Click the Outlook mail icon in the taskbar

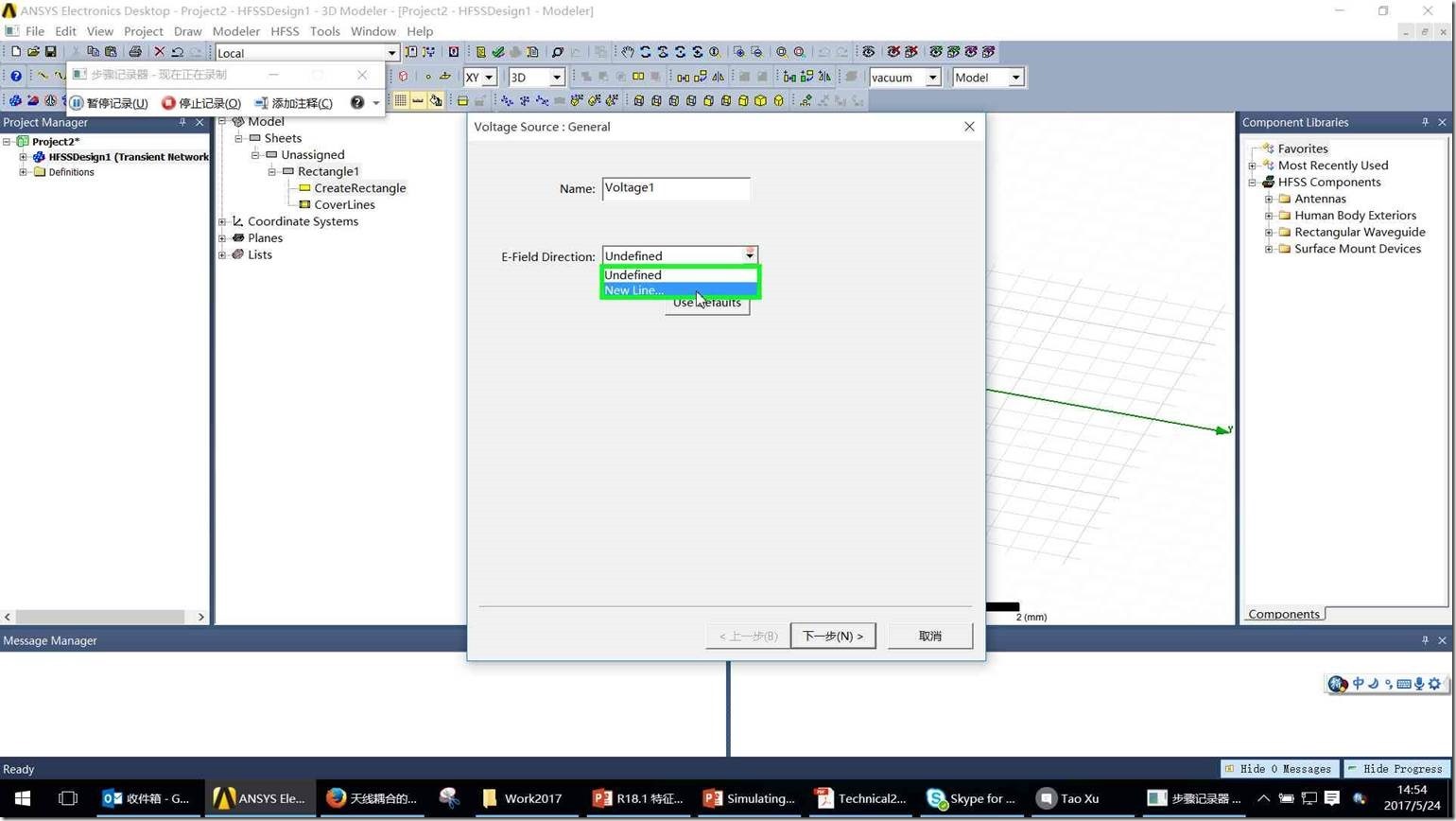coord(113,798)
